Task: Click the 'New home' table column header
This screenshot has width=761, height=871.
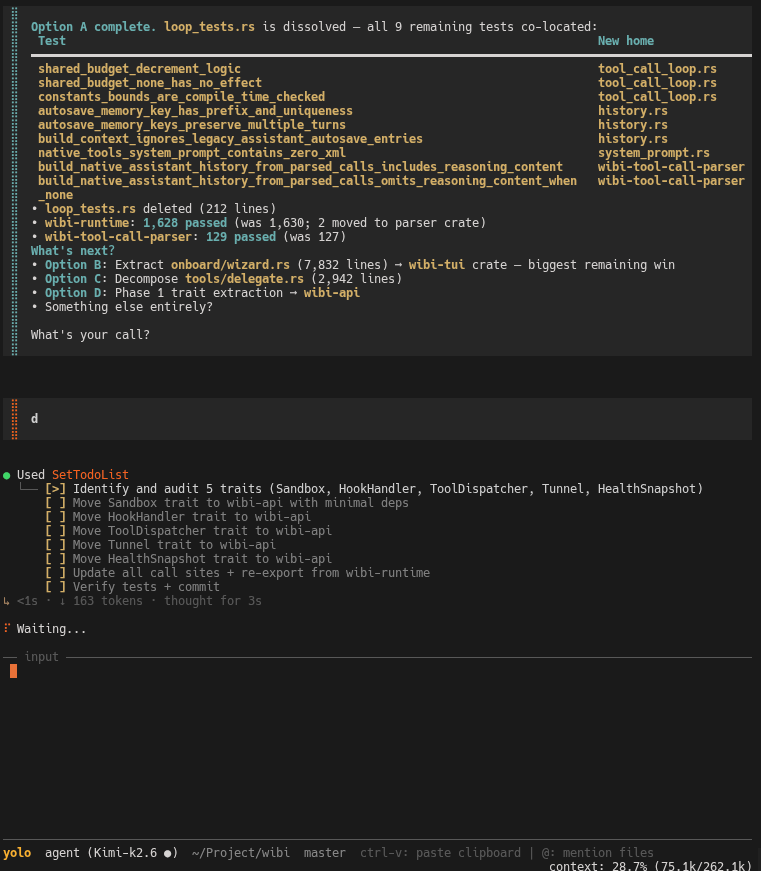Action: tap(625, 41)
